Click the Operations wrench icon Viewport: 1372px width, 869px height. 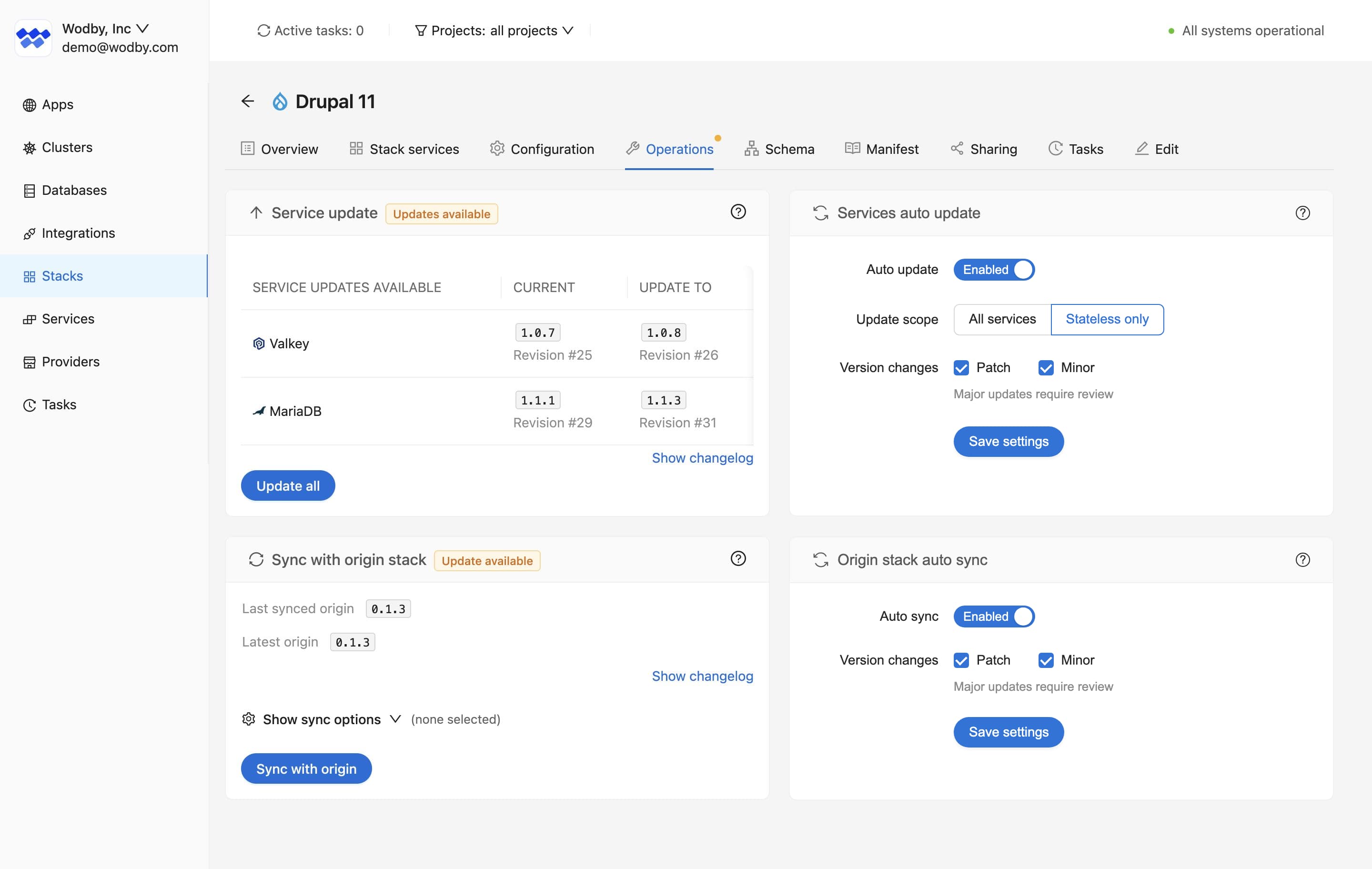[633, 149]
